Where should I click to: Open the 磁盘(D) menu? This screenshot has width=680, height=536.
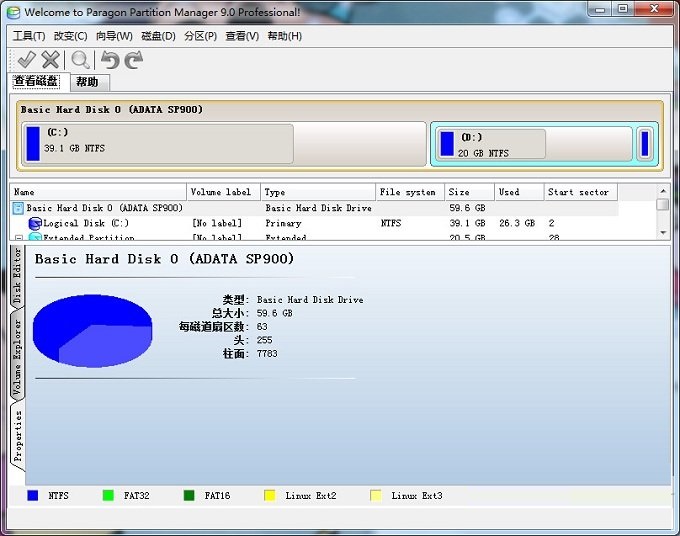[x=158, y=36]
